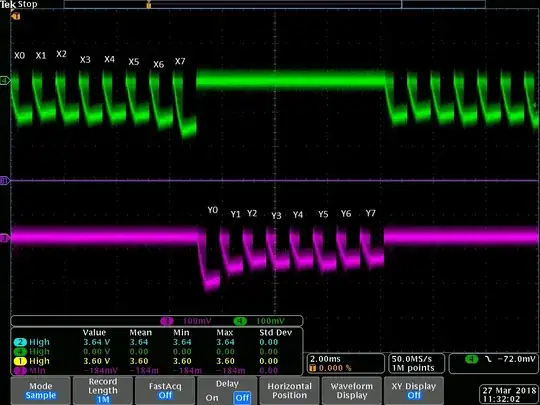Viewport: 540px width, 405px height.
Task: Click the 11:32:02 time readout
Action: click(501, 399)
